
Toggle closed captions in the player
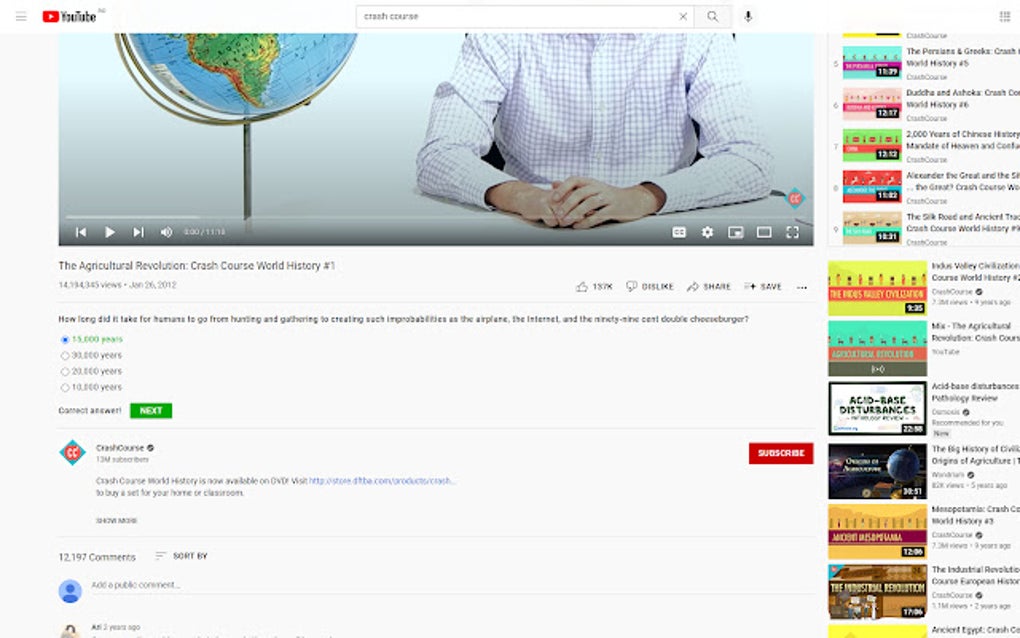678,232
